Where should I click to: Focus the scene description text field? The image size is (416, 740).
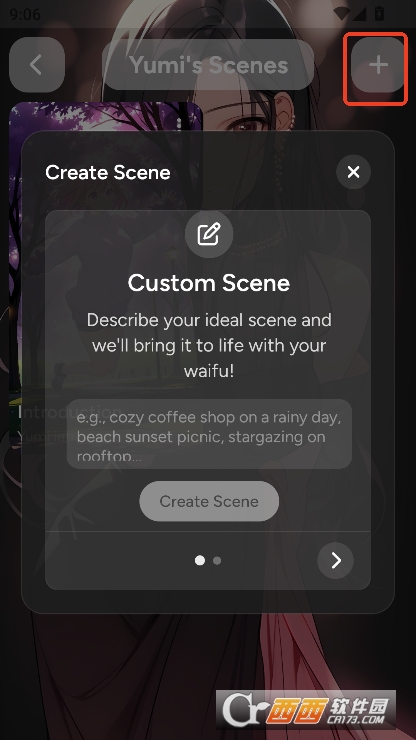[x=209, y=434]
